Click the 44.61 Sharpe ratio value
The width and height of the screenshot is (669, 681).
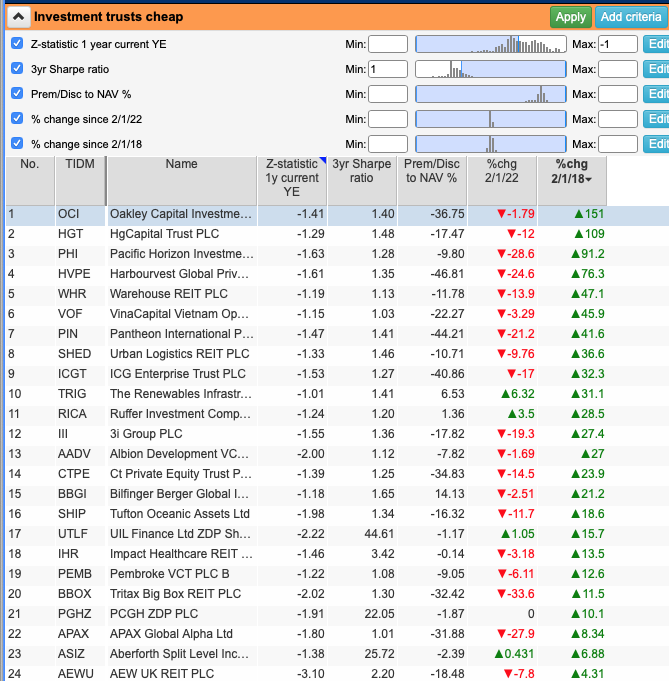pos(379,533)
